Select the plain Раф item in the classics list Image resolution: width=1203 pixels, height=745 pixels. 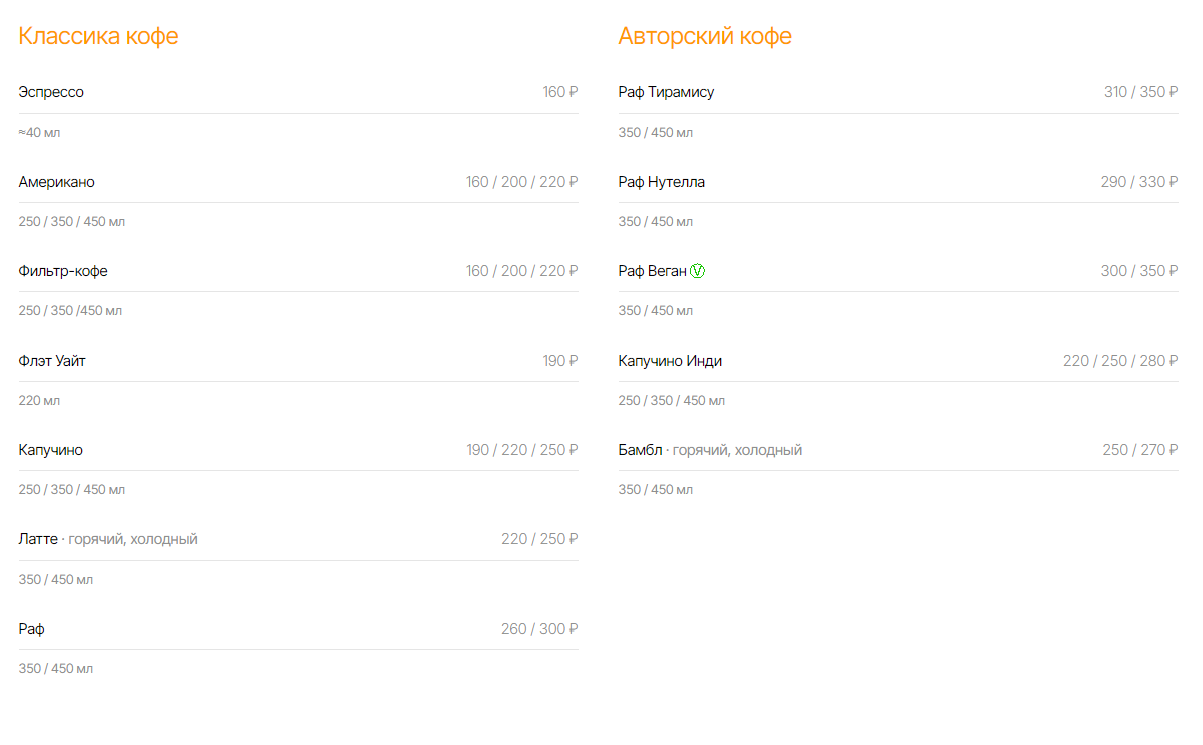(x=31, y=629)
